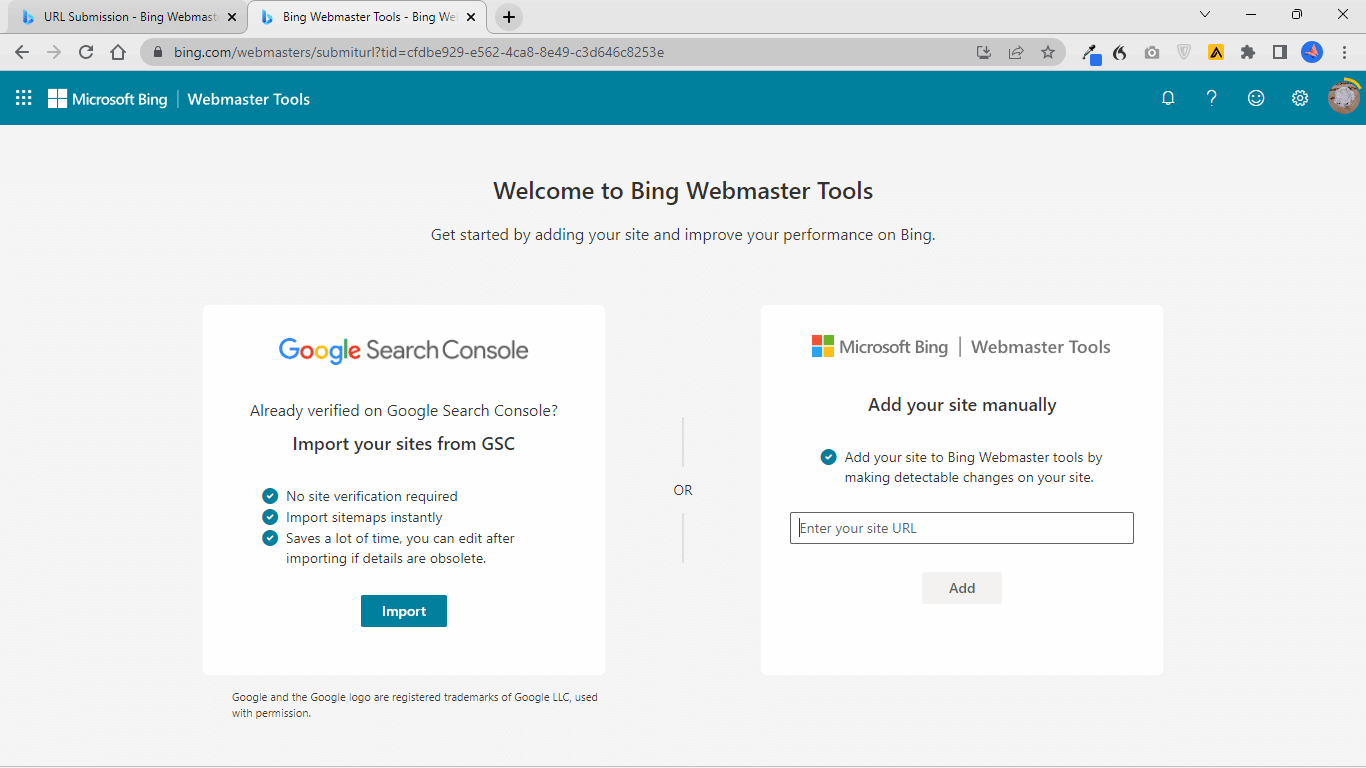Select the checkmark beside No site verification required
Image resolution: width=1366 pixels, height=768 pixels.
click(x=270, y=496)
